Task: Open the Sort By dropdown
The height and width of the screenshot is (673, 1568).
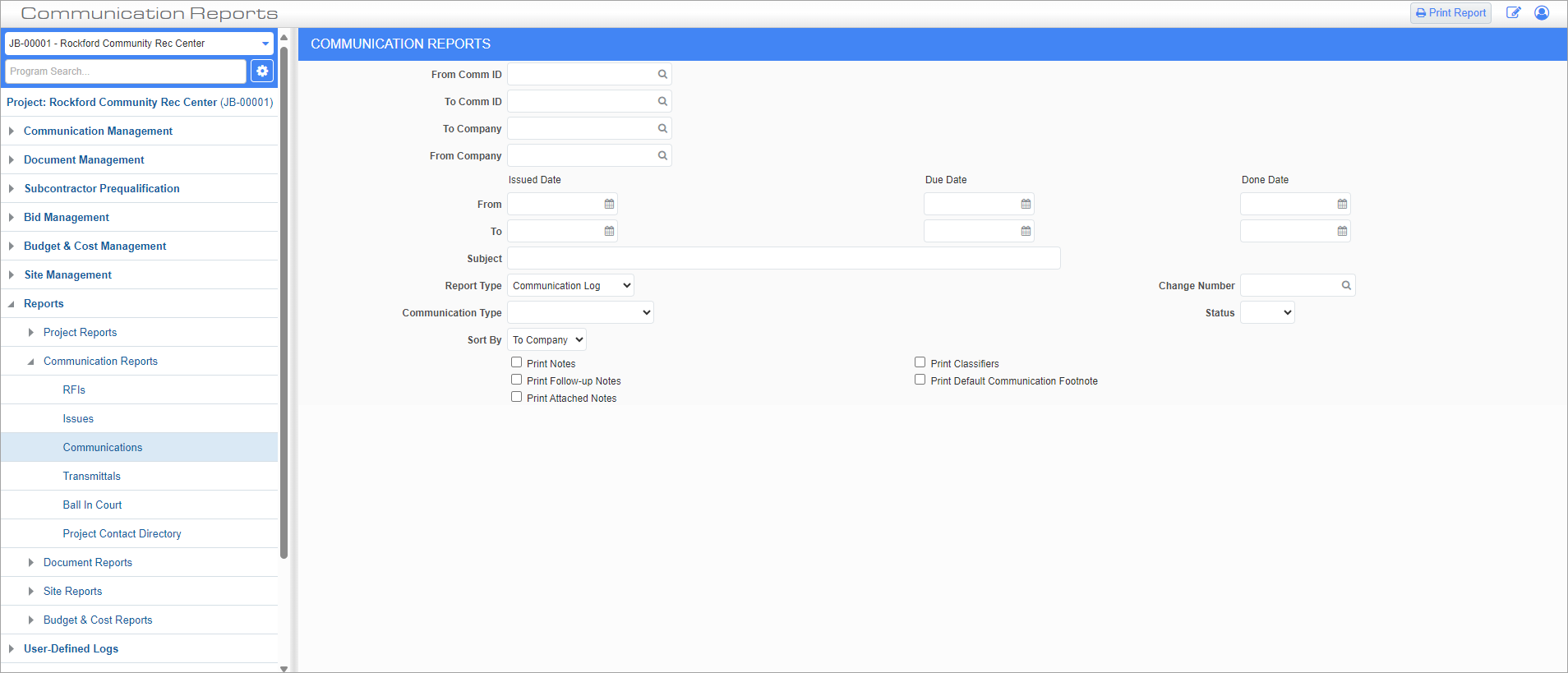Action: [547, 340]
